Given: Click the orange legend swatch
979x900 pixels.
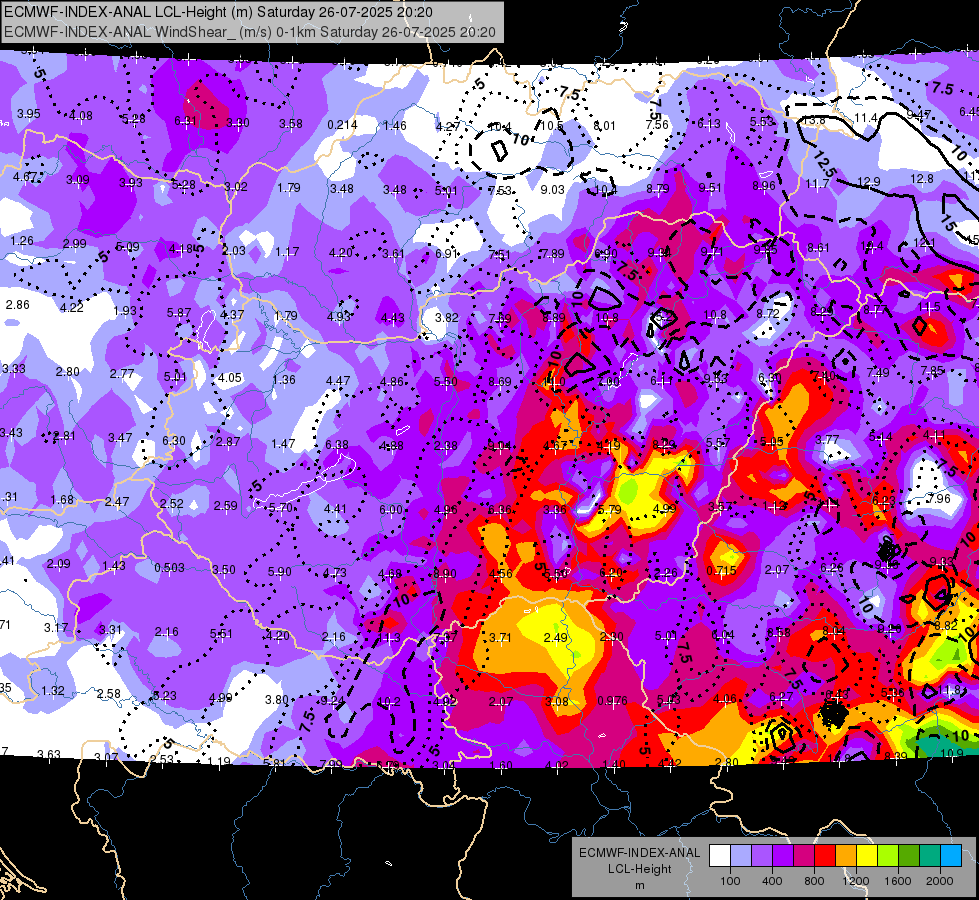Looking at the screenshot, I should click(846, 856).
